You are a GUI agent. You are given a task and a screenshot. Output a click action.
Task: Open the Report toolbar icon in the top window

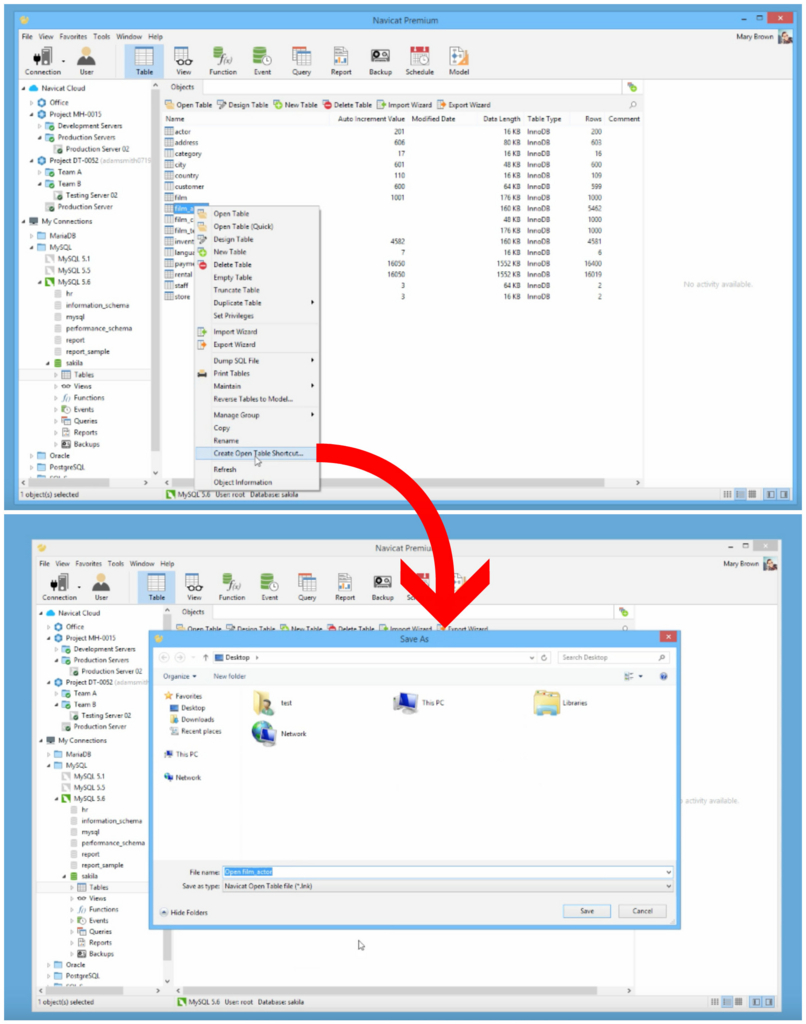[341, 61]
